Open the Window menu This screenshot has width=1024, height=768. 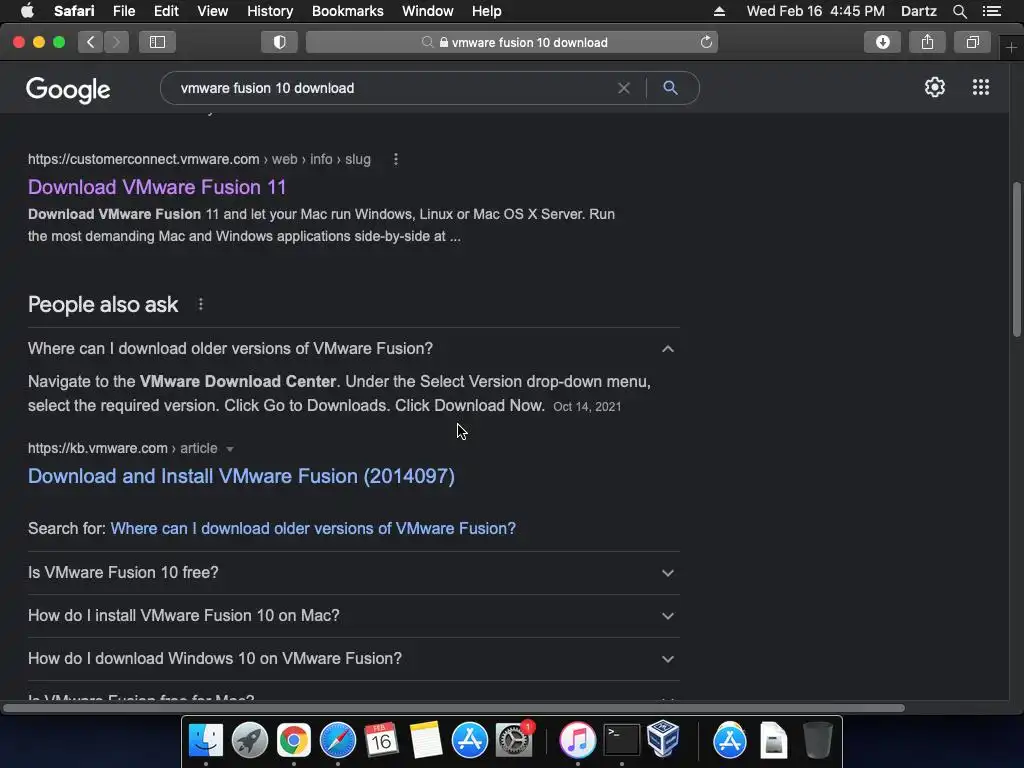coord(428,11)
